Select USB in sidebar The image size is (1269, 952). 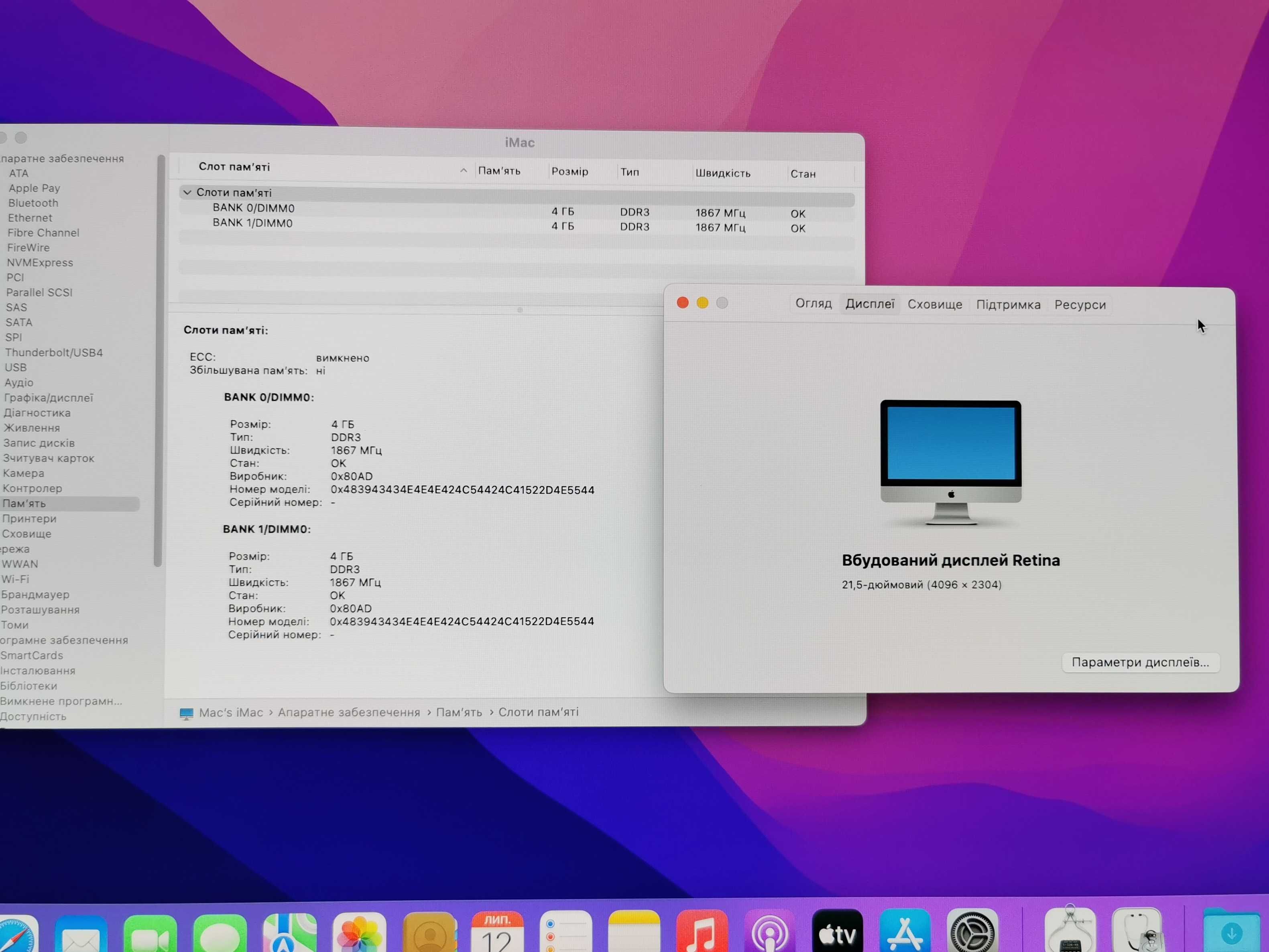pos(16,368)
